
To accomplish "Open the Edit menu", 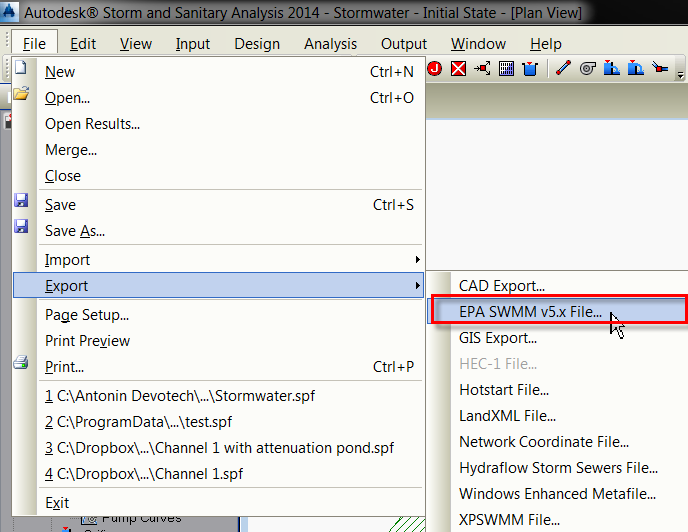I will coord(83,44).
